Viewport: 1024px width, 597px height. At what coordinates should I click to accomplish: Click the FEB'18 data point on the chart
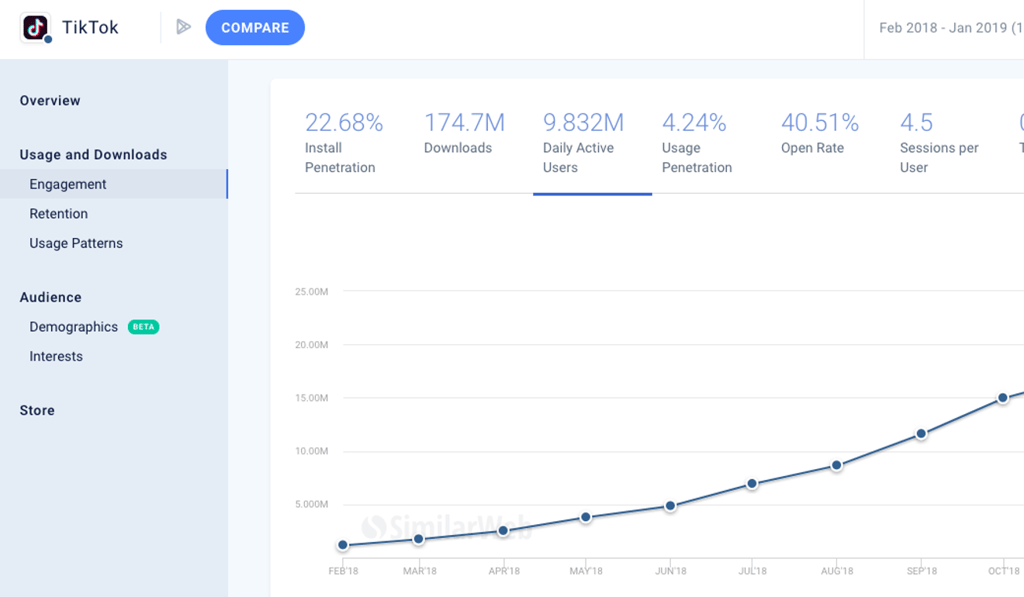343,545
